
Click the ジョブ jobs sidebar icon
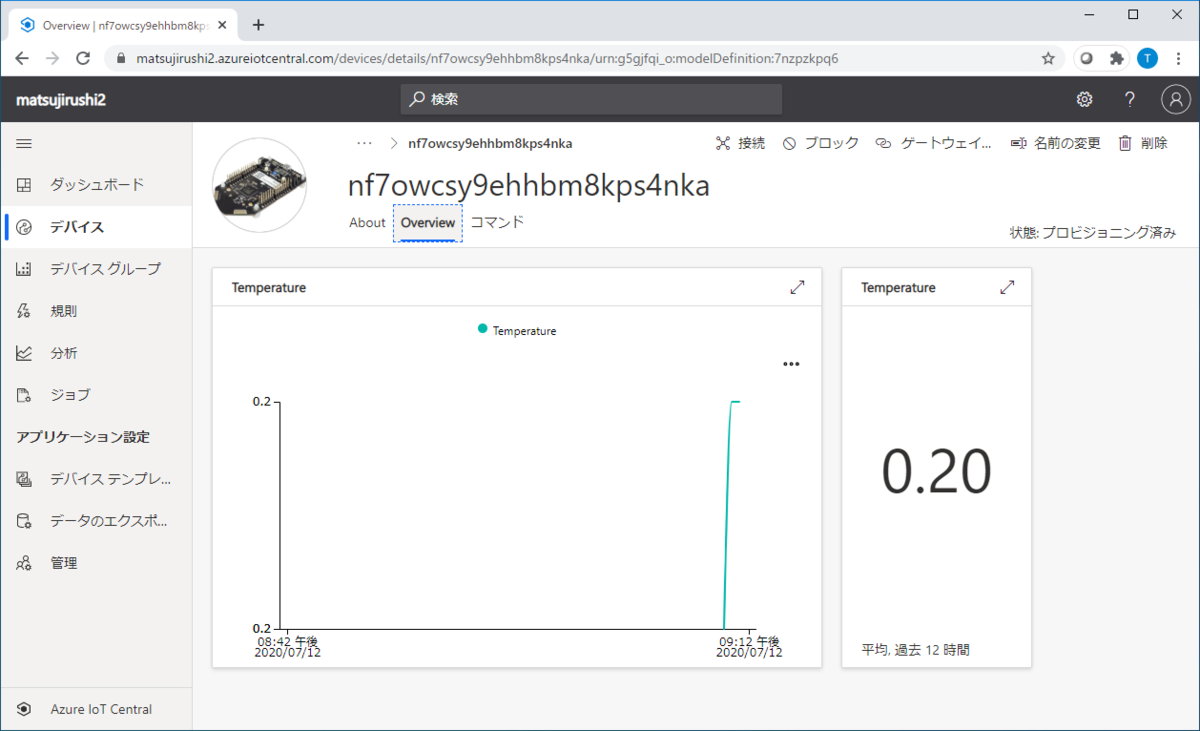24,395
